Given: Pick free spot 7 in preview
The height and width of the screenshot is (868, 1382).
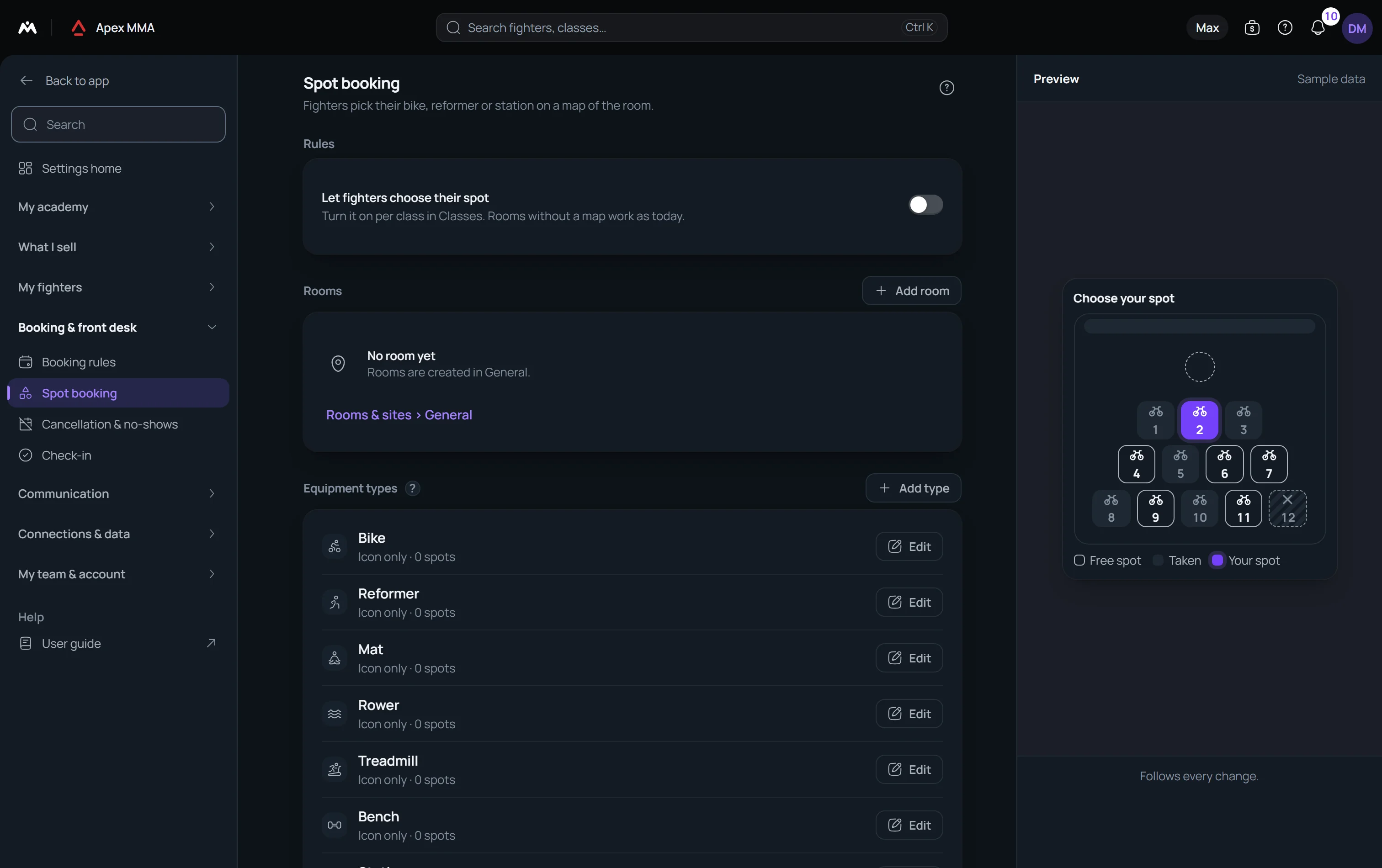Looking at the screenshot, I should [1268, 464].
